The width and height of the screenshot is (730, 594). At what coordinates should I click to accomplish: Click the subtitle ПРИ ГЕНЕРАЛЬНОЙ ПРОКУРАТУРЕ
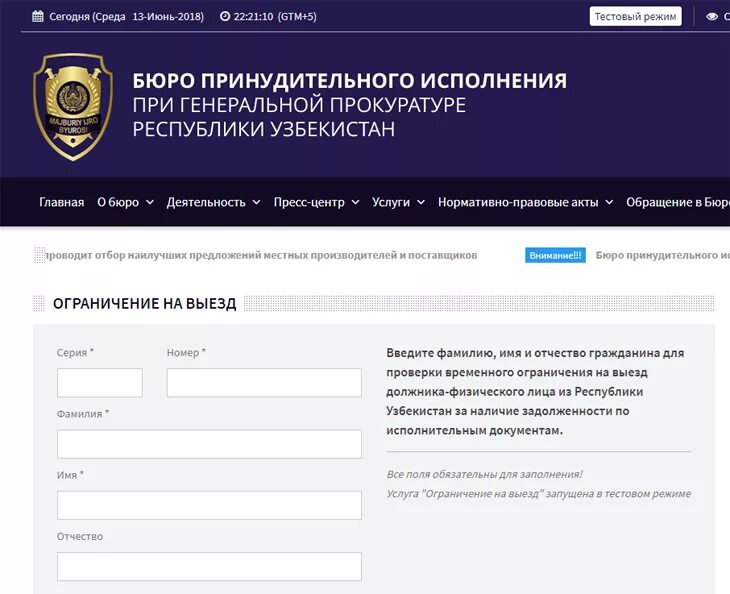pyautogui.click(x=299, y=105)
